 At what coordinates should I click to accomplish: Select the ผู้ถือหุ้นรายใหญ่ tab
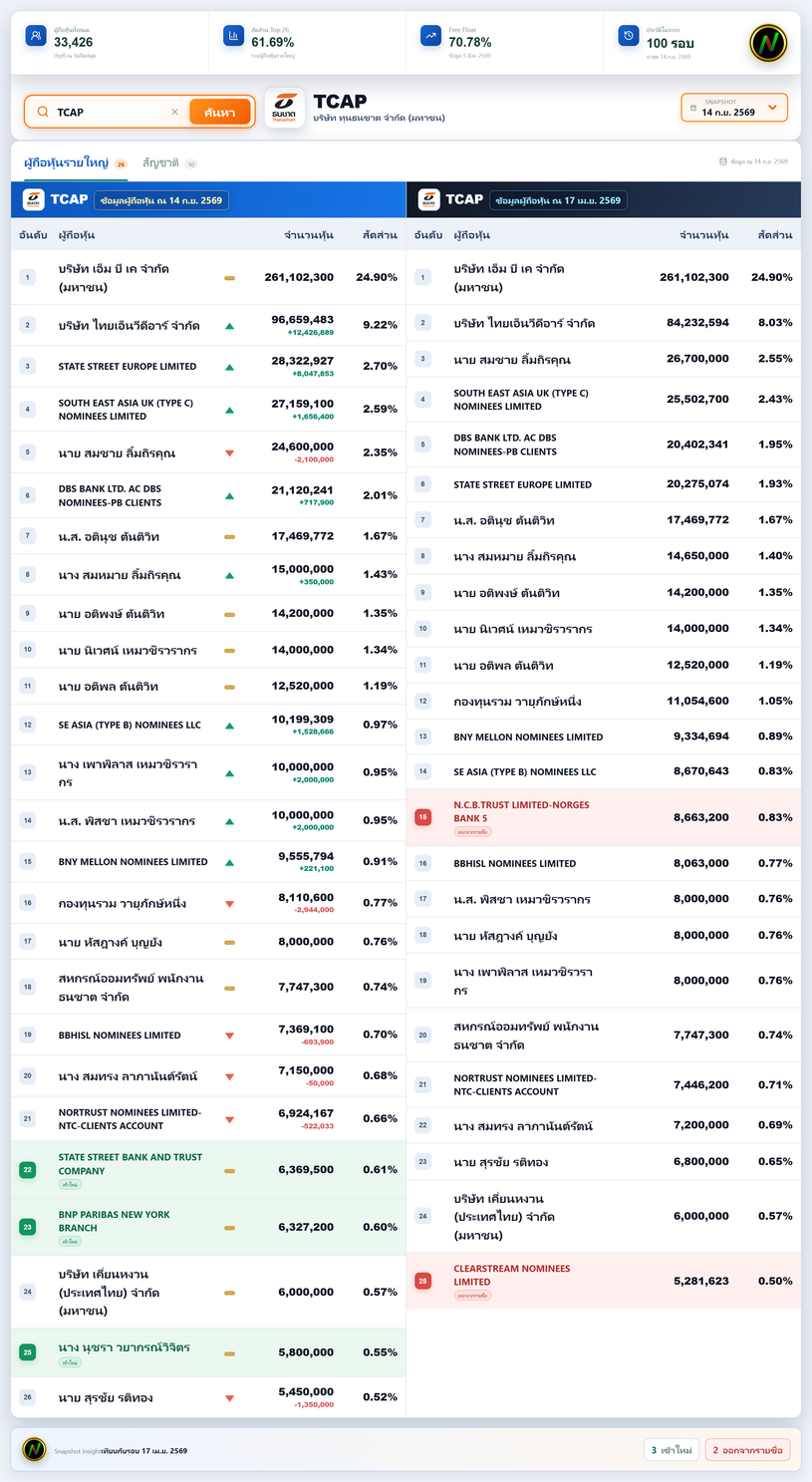67,162
